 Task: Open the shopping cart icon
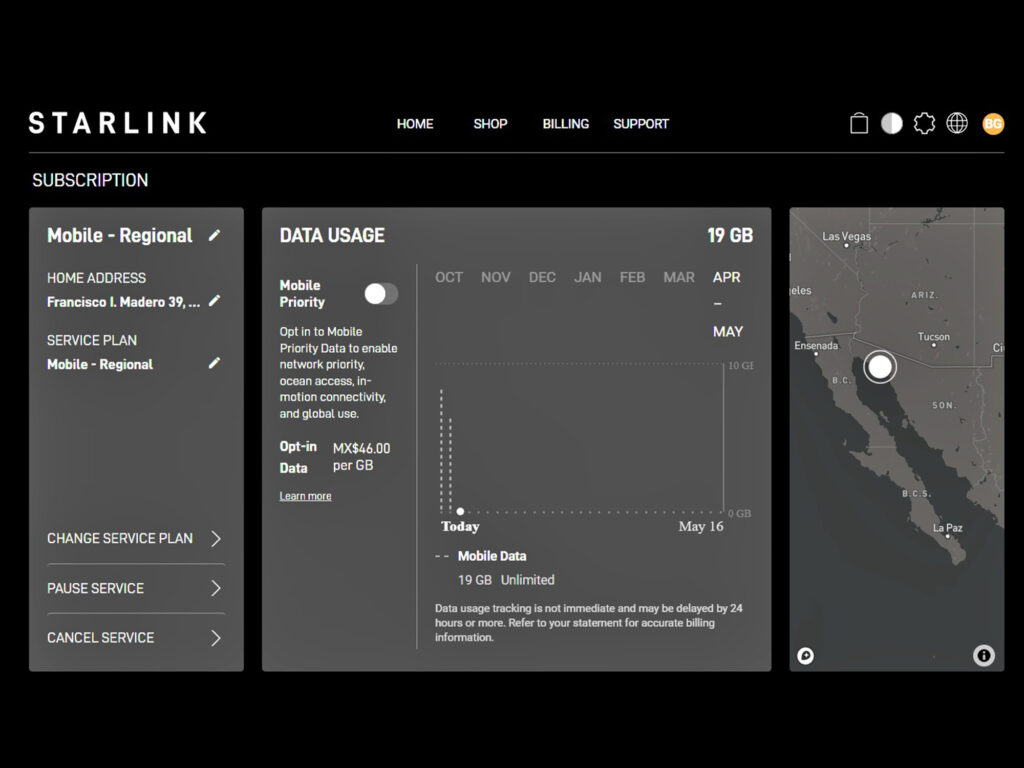coord(859,122)
